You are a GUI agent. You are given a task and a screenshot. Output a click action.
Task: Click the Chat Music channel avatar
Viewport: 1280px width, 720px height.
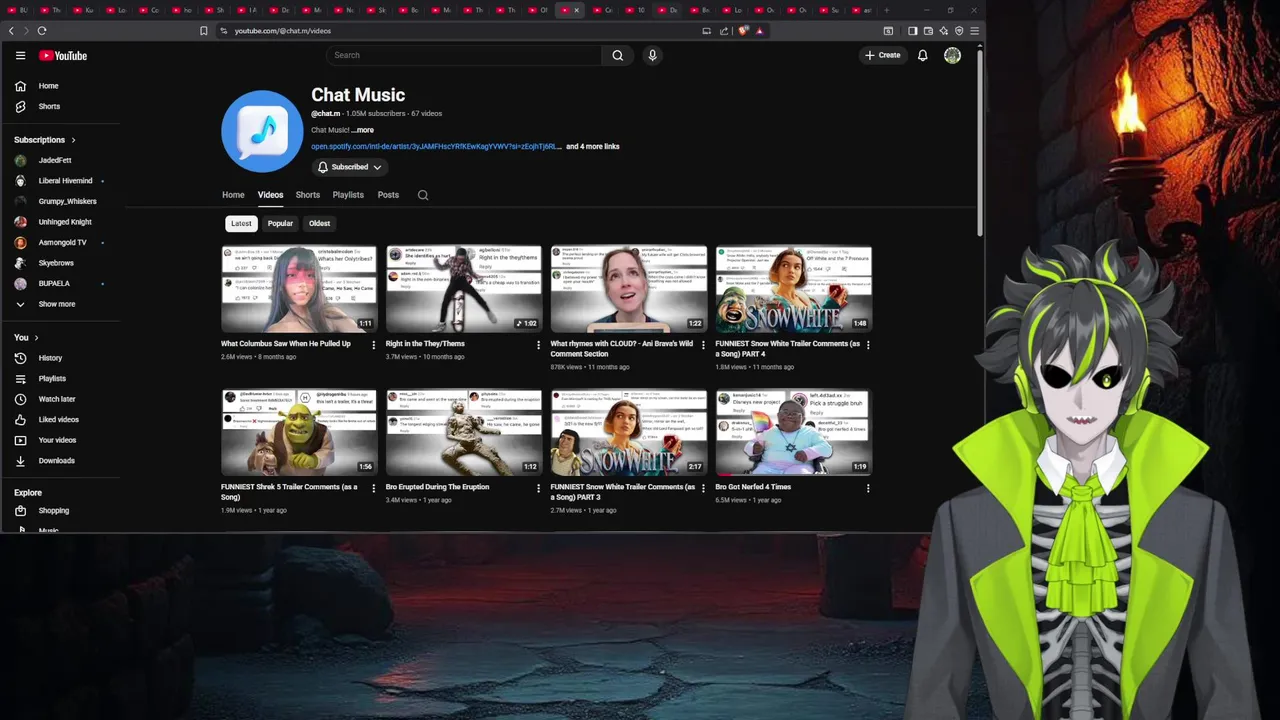(x=262, y=131)
